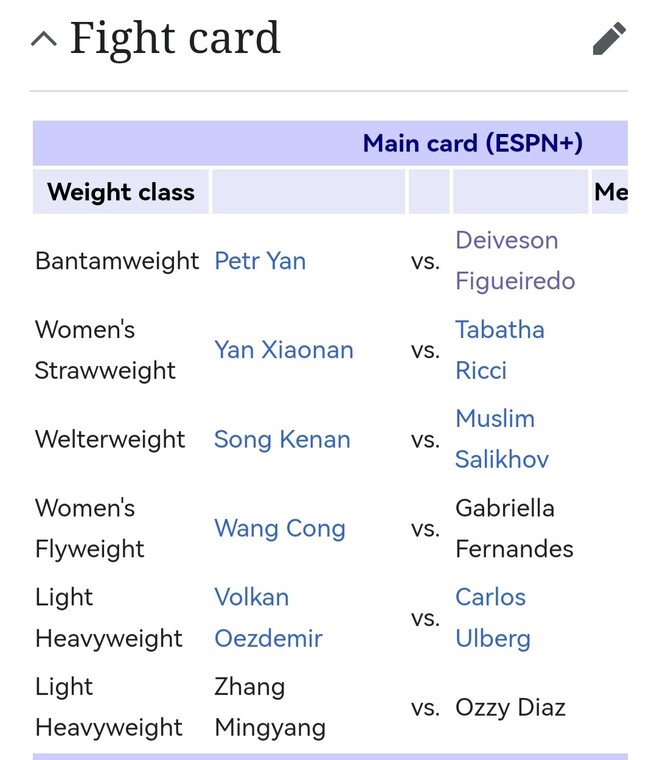
Task: Open Tabatha Ricci's page
Action: tap(499, 350)
